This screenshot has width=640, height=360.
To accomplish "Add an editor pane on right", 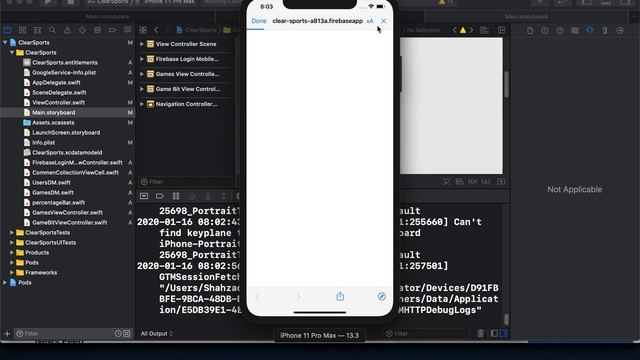I will (501, 30).
